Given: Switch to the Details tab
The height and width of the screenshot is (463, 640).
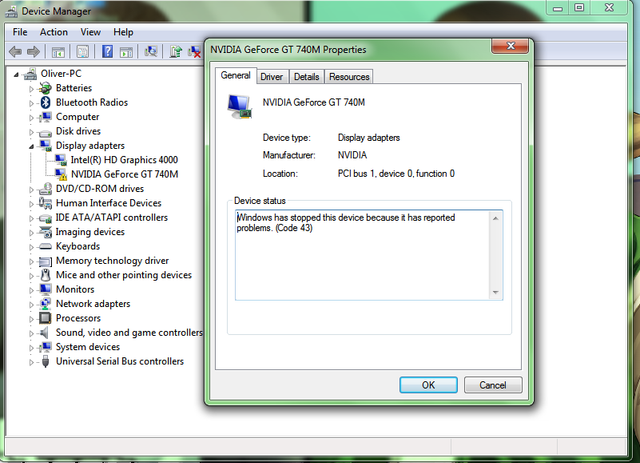Looking at the screenshot, I should (307, 77).
